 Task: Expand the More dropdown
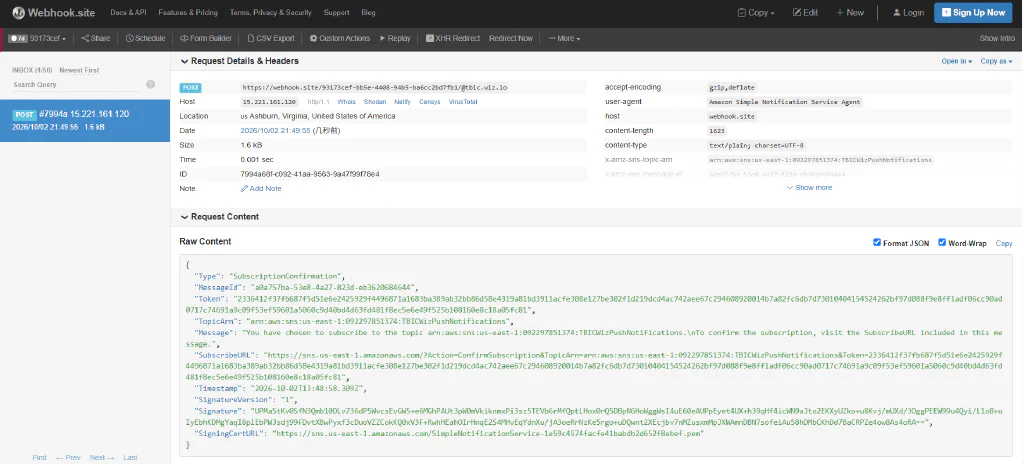(564, 39)
